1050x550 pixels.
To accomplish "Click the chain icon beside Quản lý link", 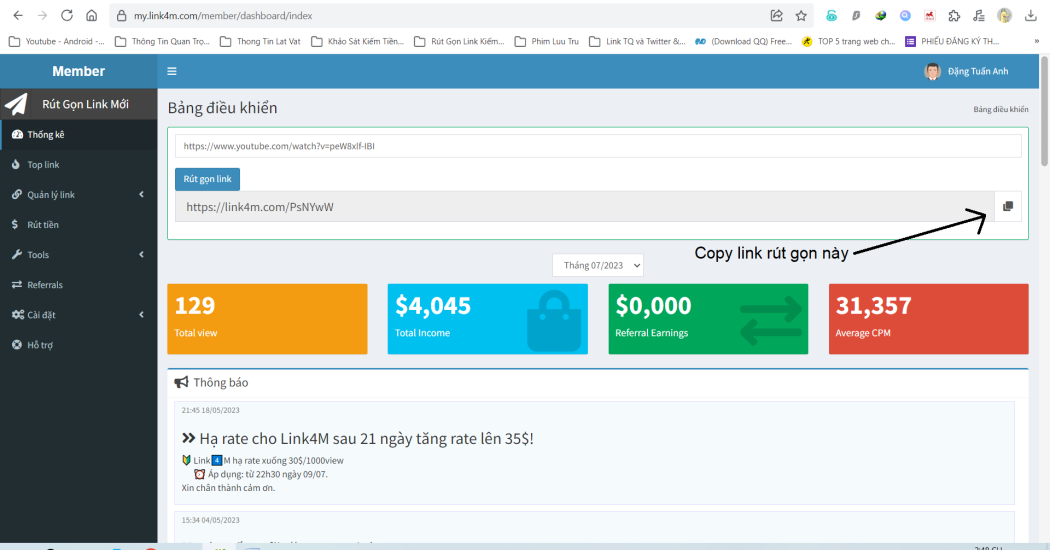I will click(x=17, y=194).
